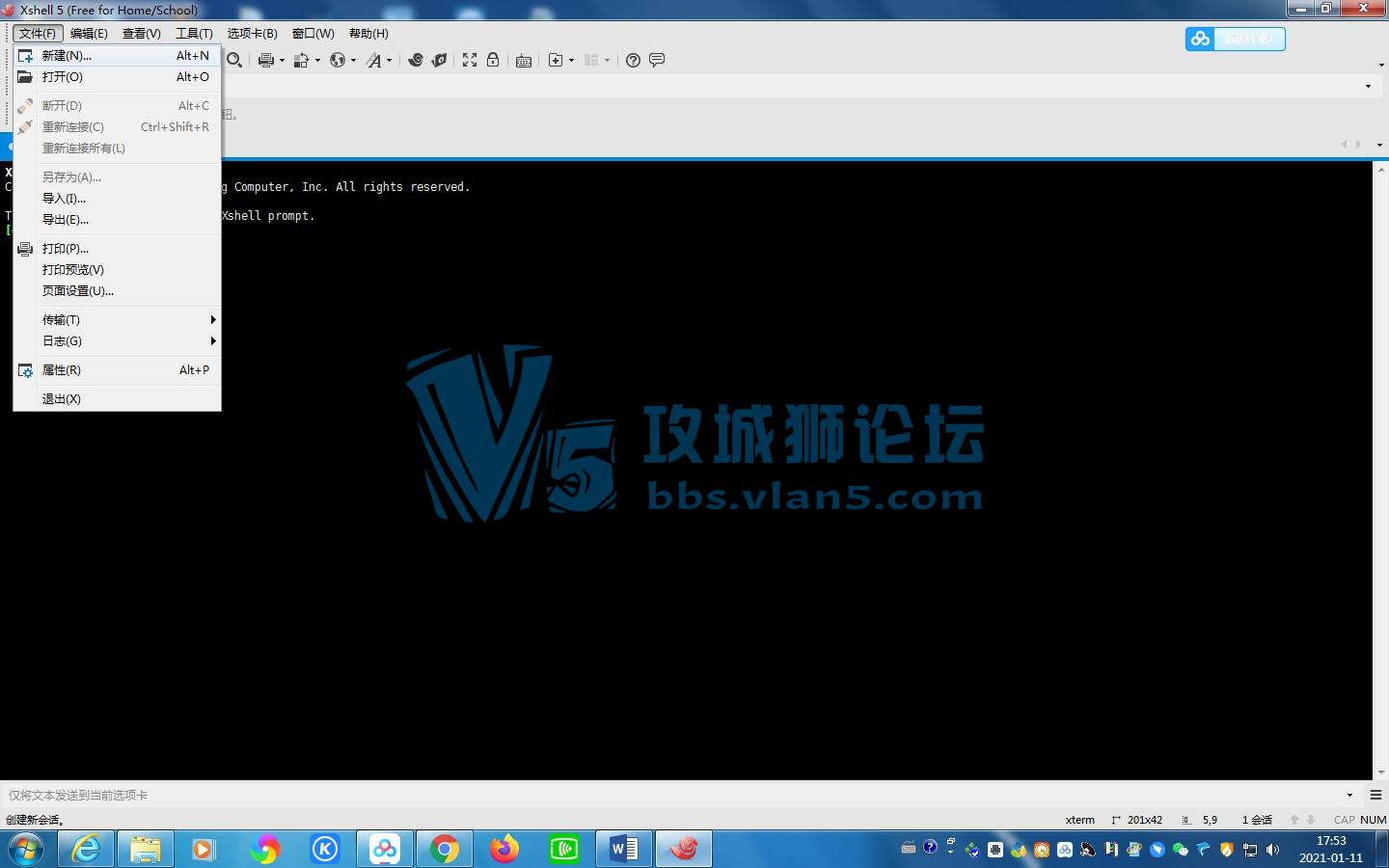Select Print (打印) menu entry
The width and height of the screenshot is (1389, 868).
pyautogui.click(x=117, y=249)
